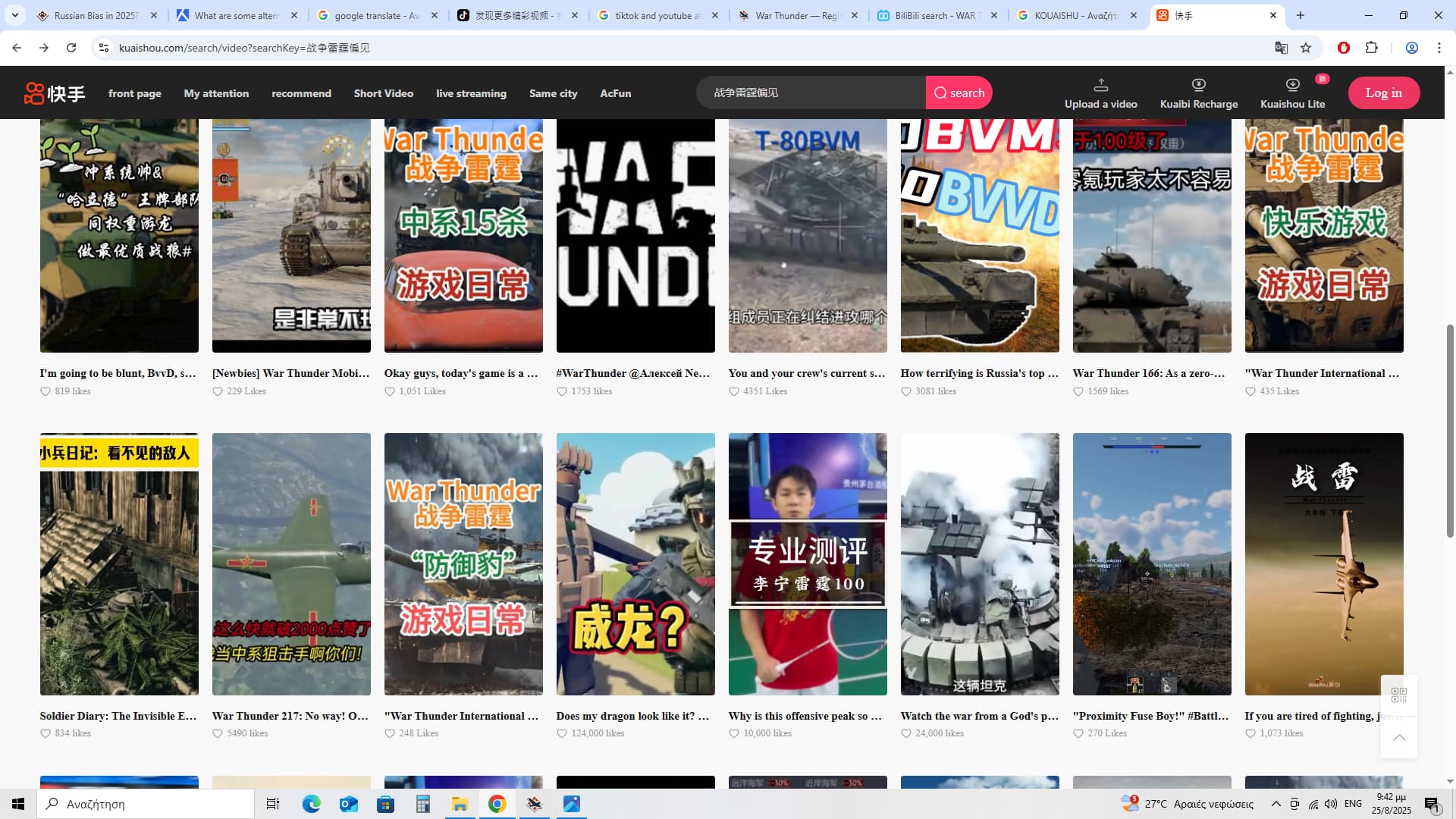The height and width of the screenshot is (819, 1456).
Task: Click the back-to-top arrow button
Action: [x=1399, y=737]
